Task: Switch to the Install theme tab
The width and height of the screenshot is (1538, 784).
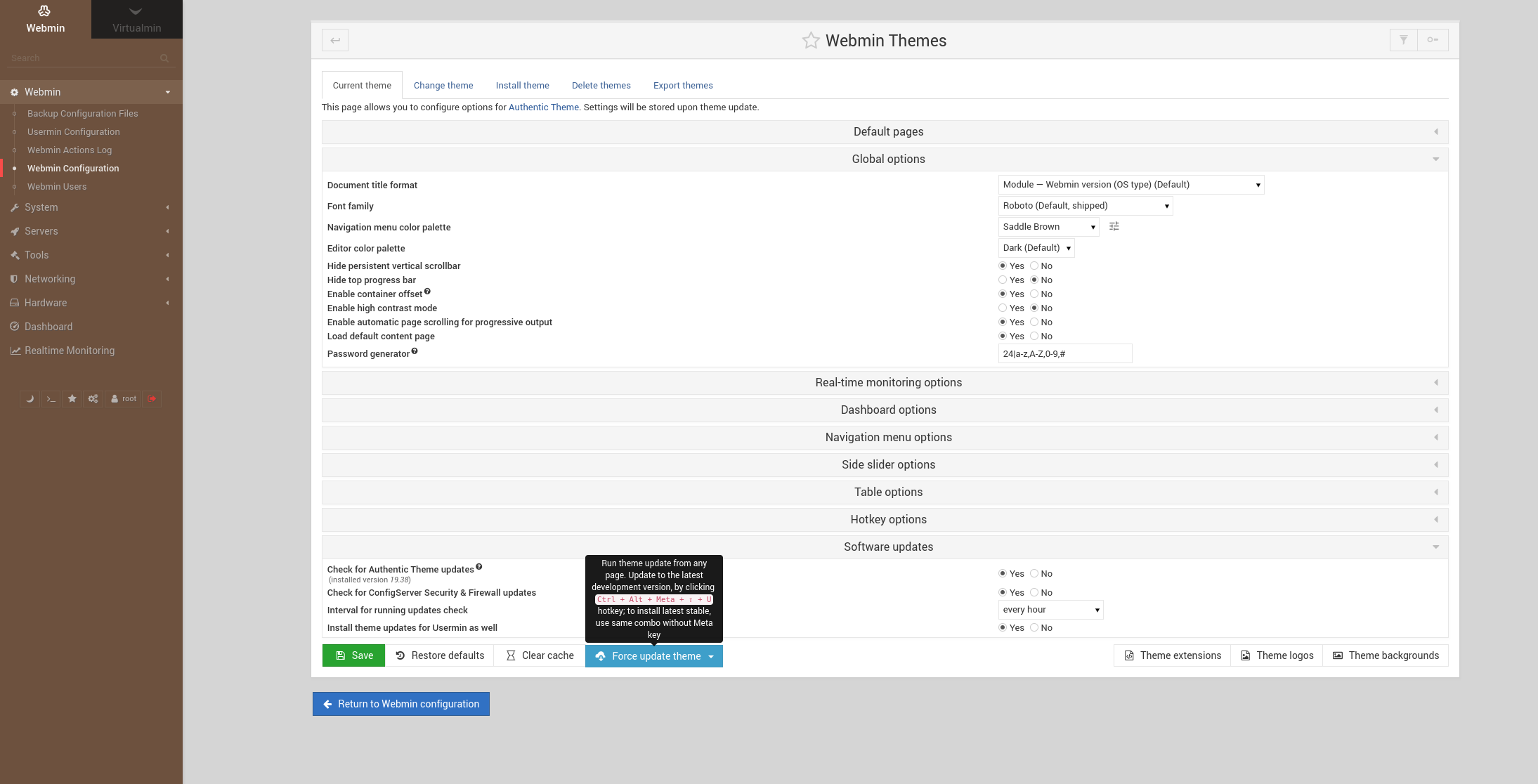Action: tap(522, 84)
